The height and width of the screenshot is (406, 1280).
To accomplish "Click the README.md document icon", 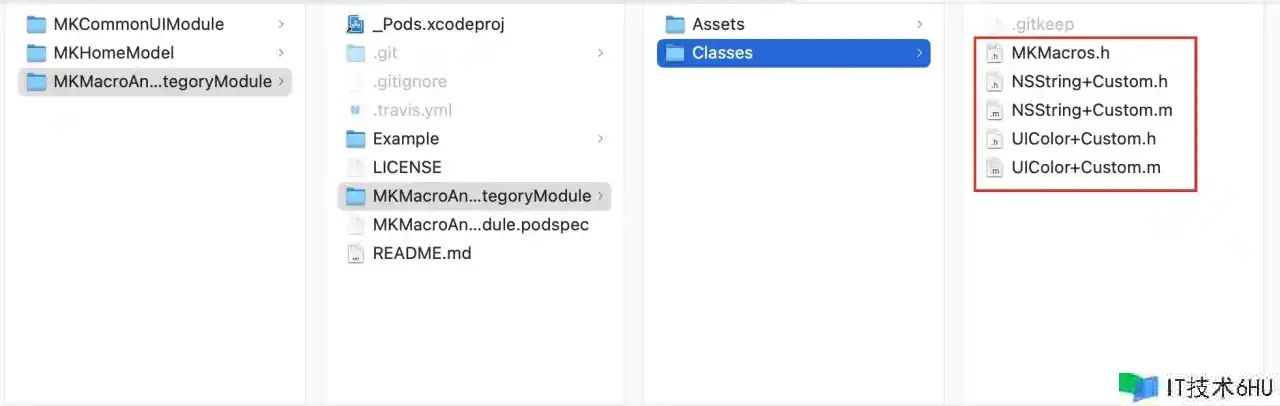I will [x=355, y=253].
